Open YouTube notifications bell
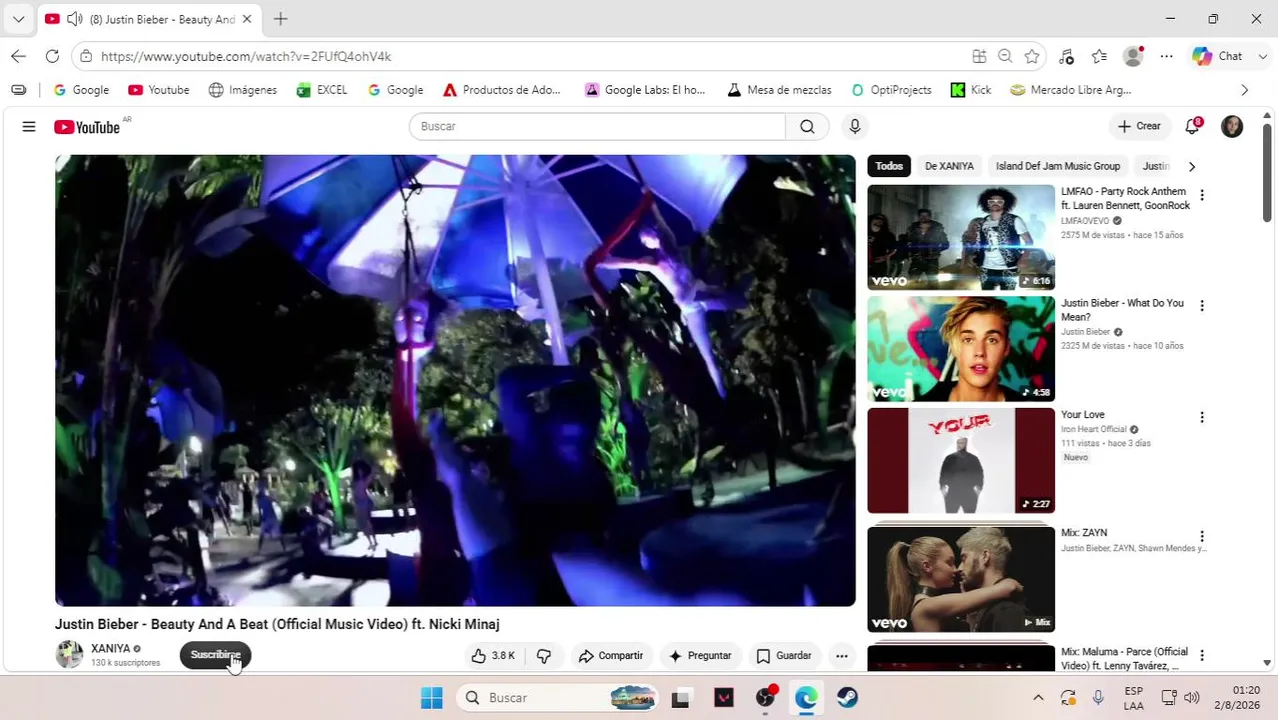Viewport: 1278px width, 720px height. [x=1192, y=127]
